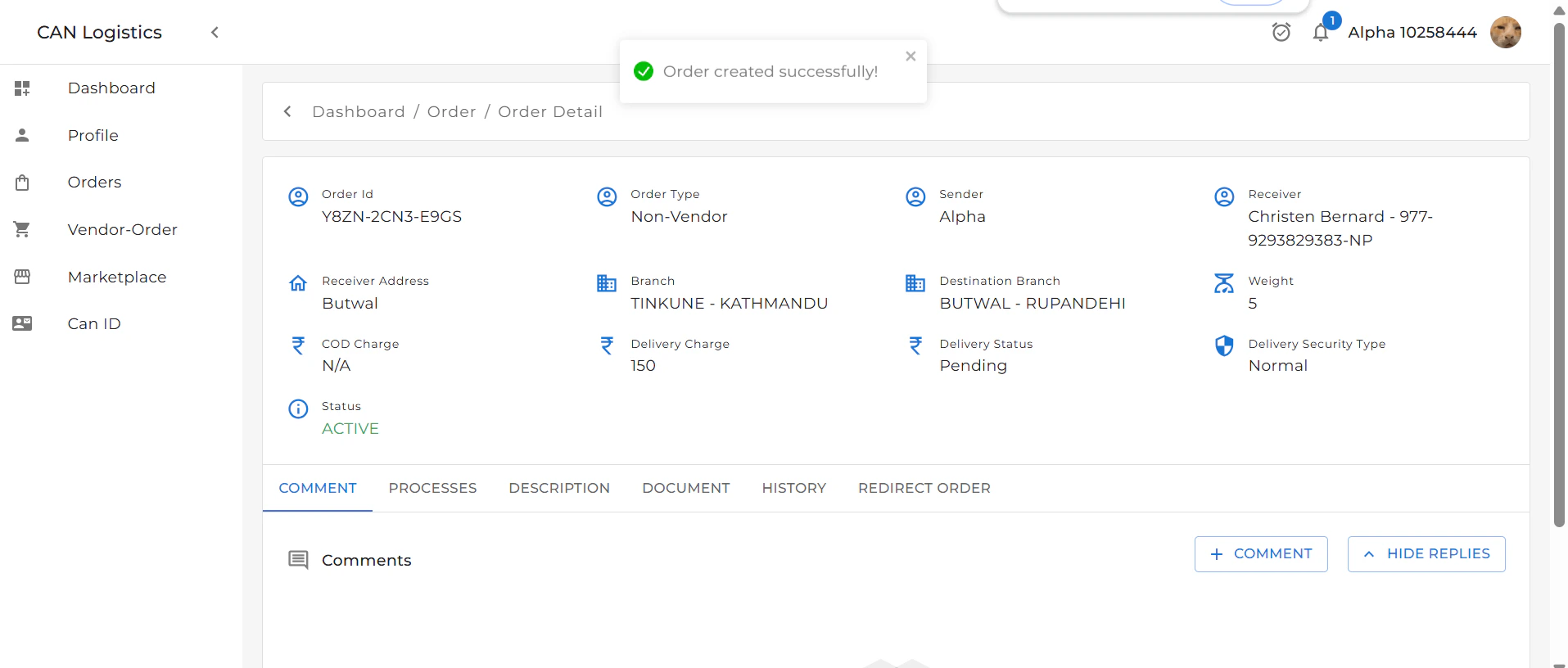Image resolution: width=1568 pixels, height=668 pixels.
Task: Click the Receiver person icon
Action: click(x=1224, y=196)
